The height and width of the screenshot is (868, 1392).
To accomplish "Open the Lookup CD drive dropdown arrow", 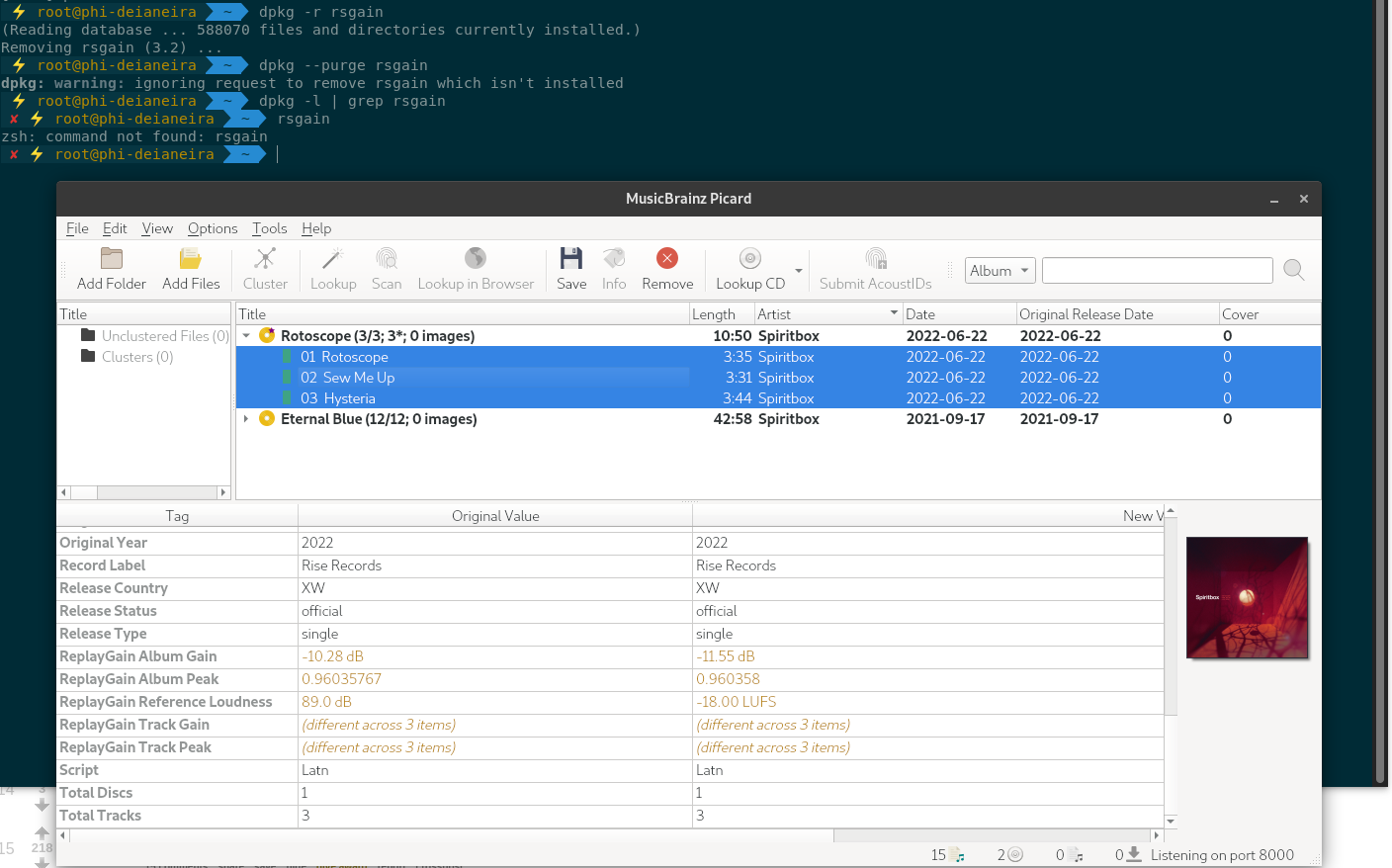I will pos(798,270).
